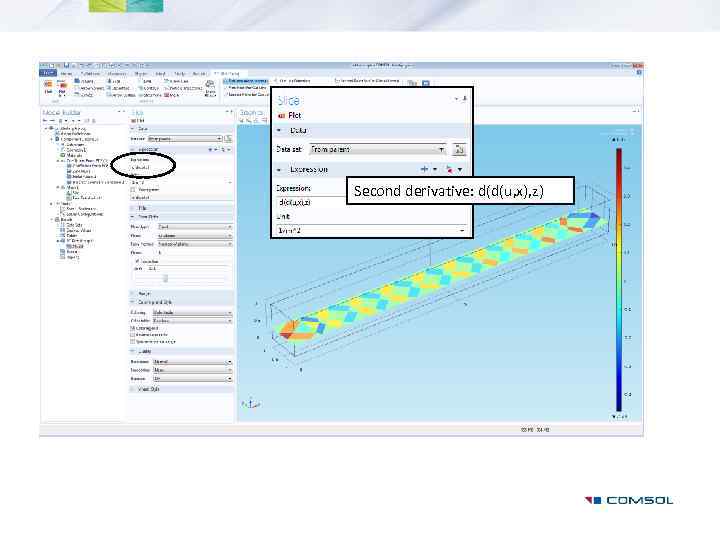The image size is (720, 540).
Task: Open the More Plots ribbon menu
Action: pos(210,88)
